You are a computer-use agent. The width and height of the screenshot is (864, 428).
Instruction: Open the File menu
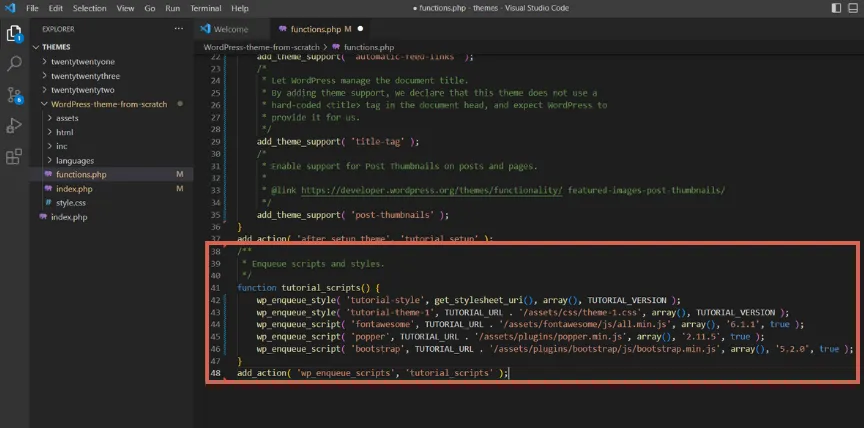coord(32,8)
